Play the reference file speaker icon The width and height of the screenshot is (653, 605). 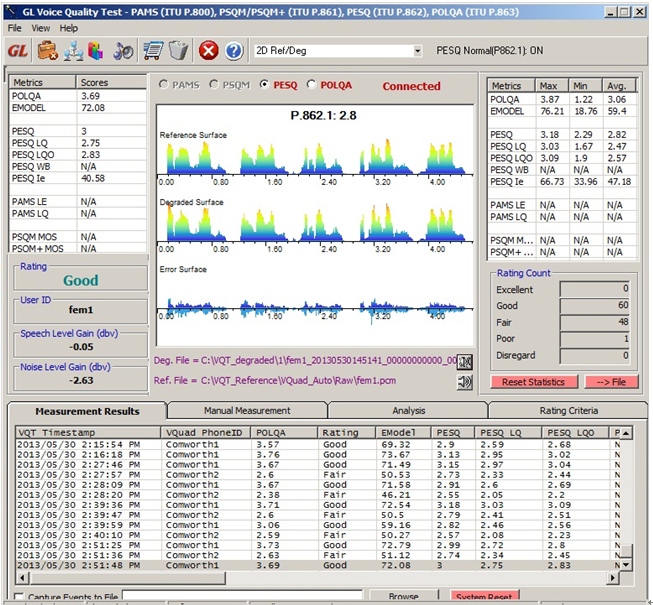click(464, 381)
